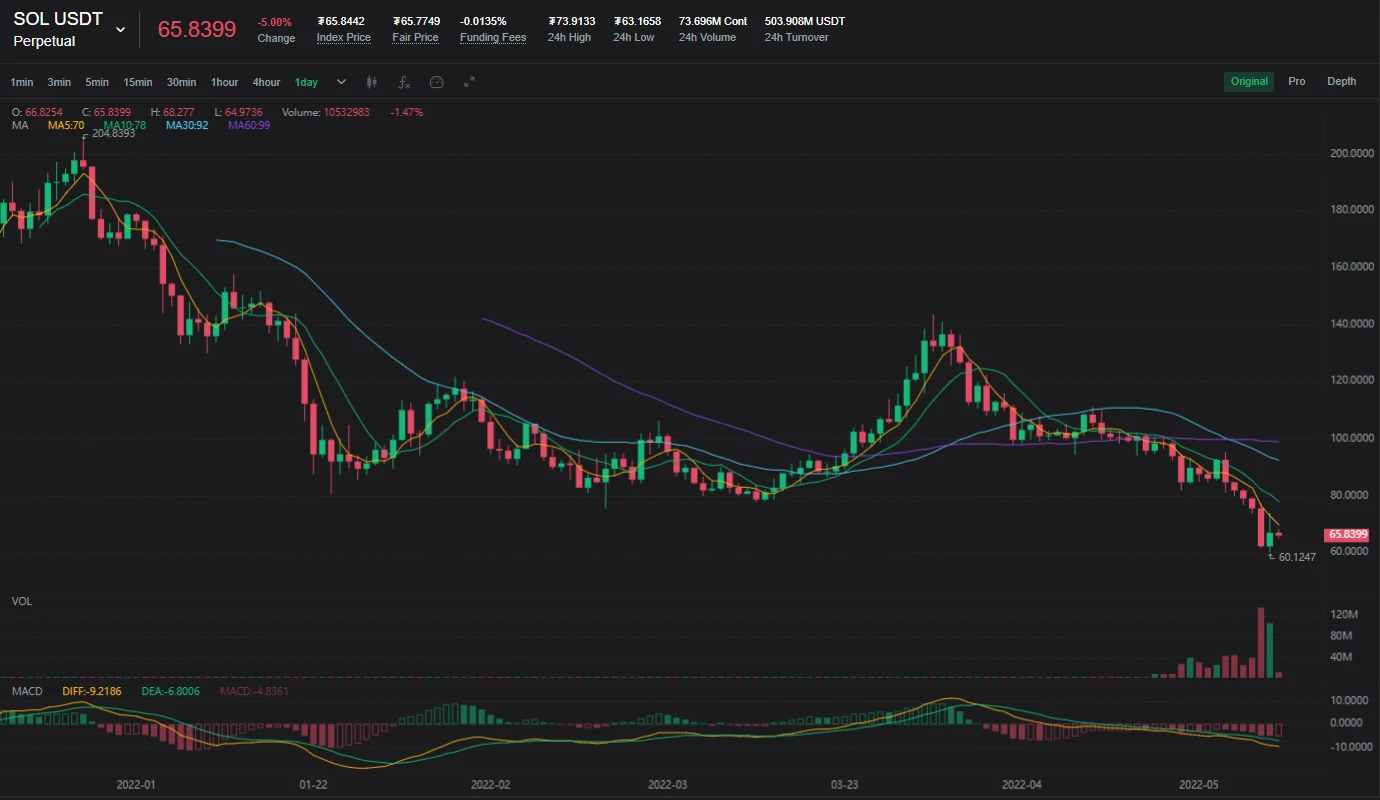The height and width of the screenshot is (800, 1380).
Task: Switch to the 1hour timeframe
Action: click(224, 82)
